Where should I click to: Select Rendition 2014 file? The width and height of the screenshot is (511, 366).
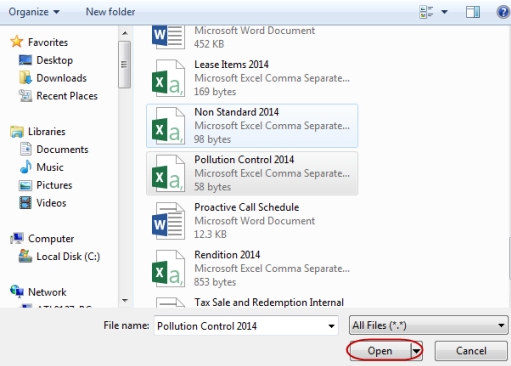(x=252, y=269)
